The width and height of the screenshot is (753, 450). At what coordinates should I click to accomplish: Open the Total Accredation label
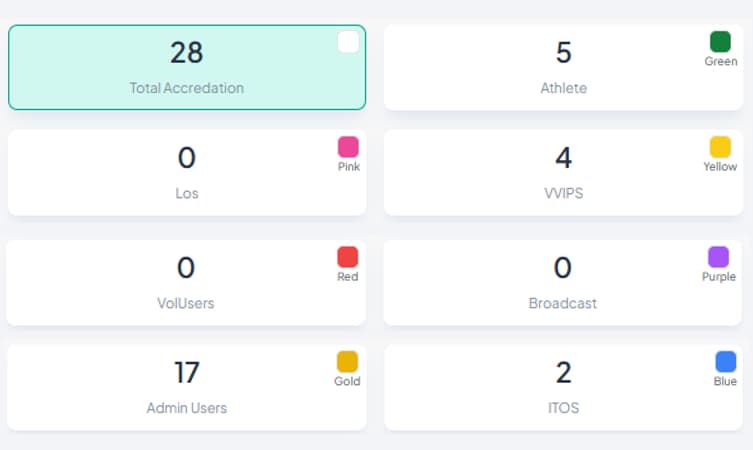coord(187,88)
